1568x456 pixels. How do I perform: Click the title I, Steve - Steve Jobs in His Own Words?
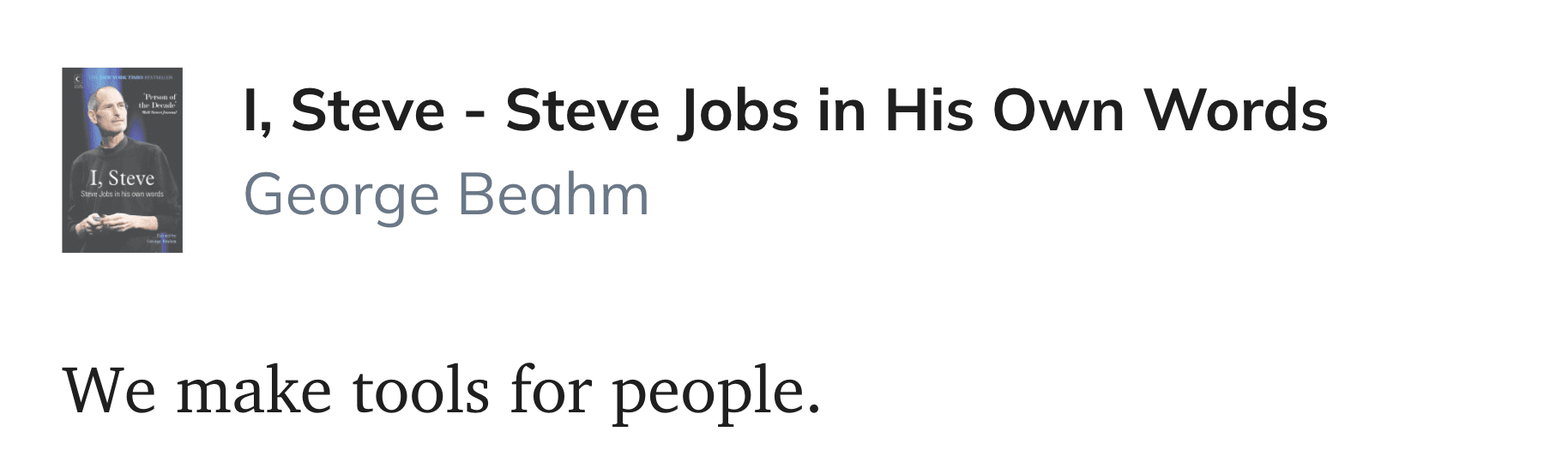coord(786,111)
